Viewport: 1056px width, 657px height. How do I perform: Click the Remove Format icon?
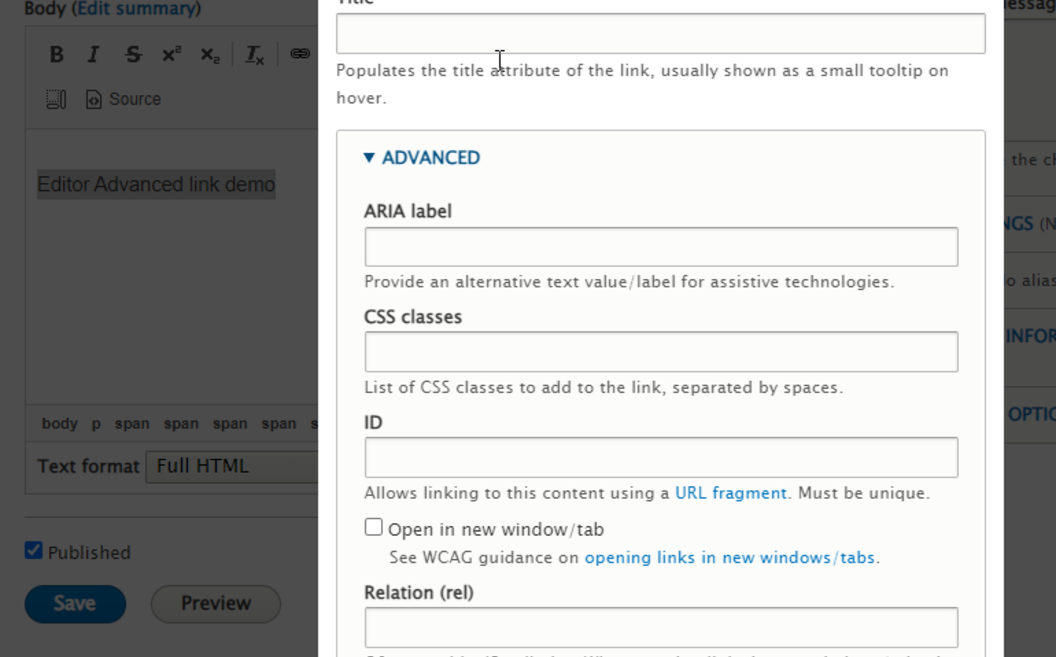pyautogui.click(x=252, y=55)
